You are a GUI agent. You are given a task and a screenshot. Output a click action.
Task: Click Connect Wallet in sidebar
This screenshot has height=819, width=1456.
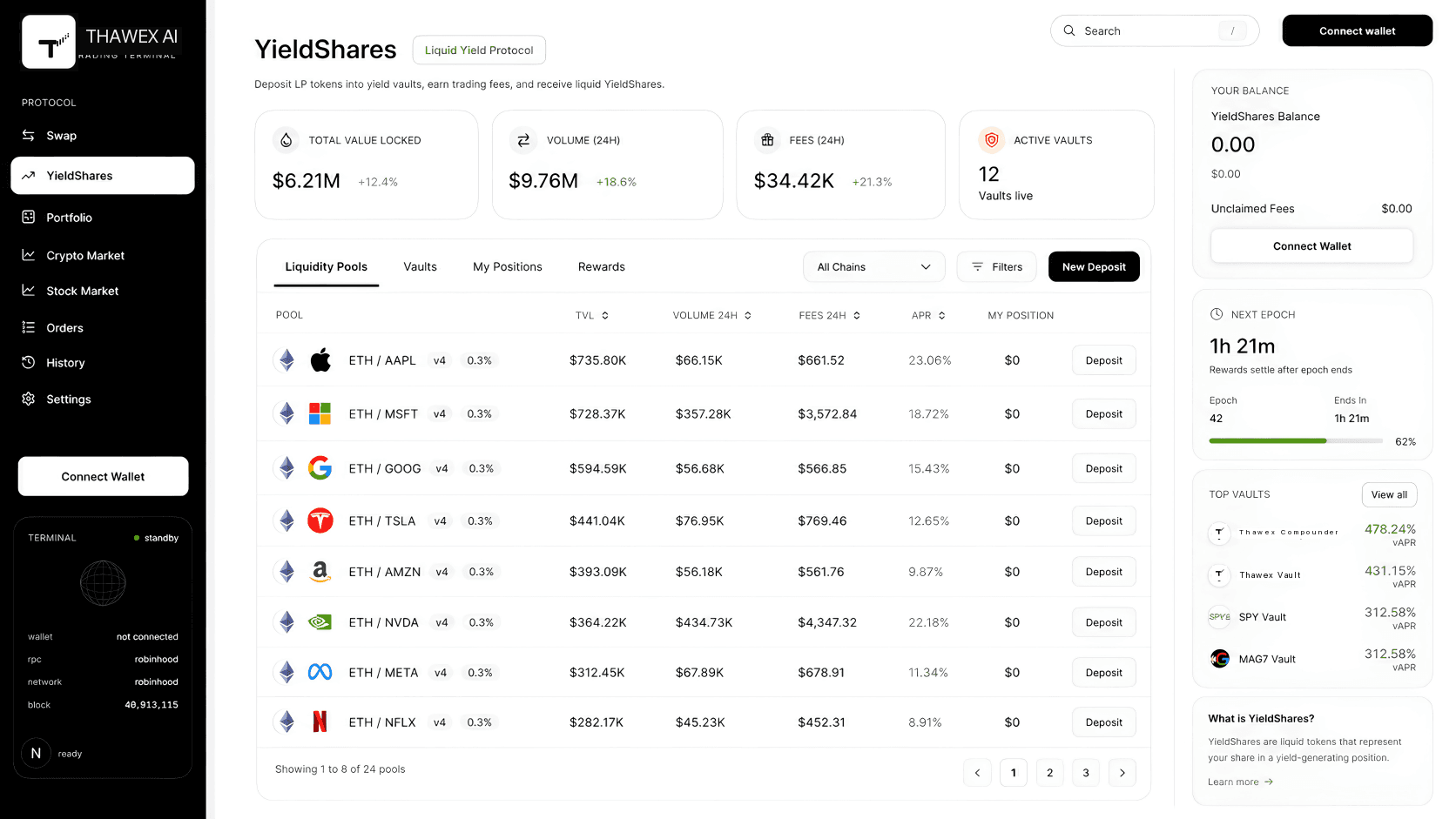pos(103,476)
